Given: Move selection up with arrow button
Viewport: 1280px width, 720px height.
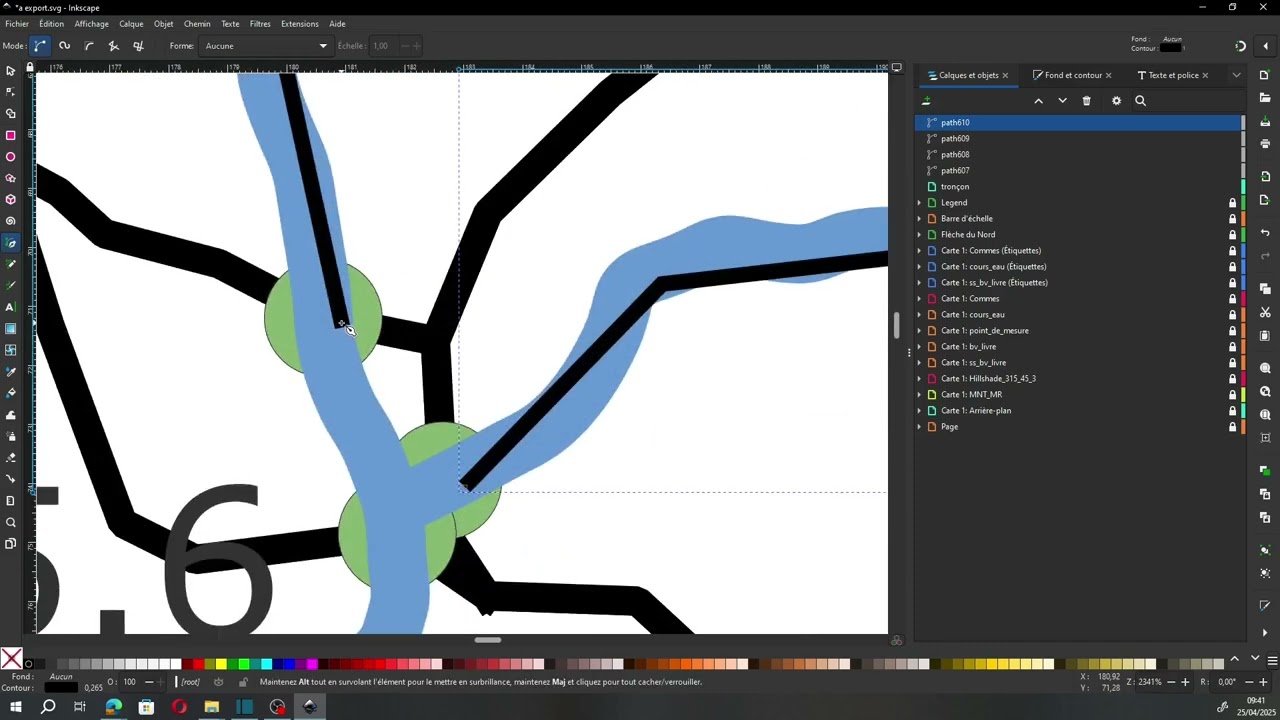Looking at the screenshot, I should click(x=1038, y=100).
